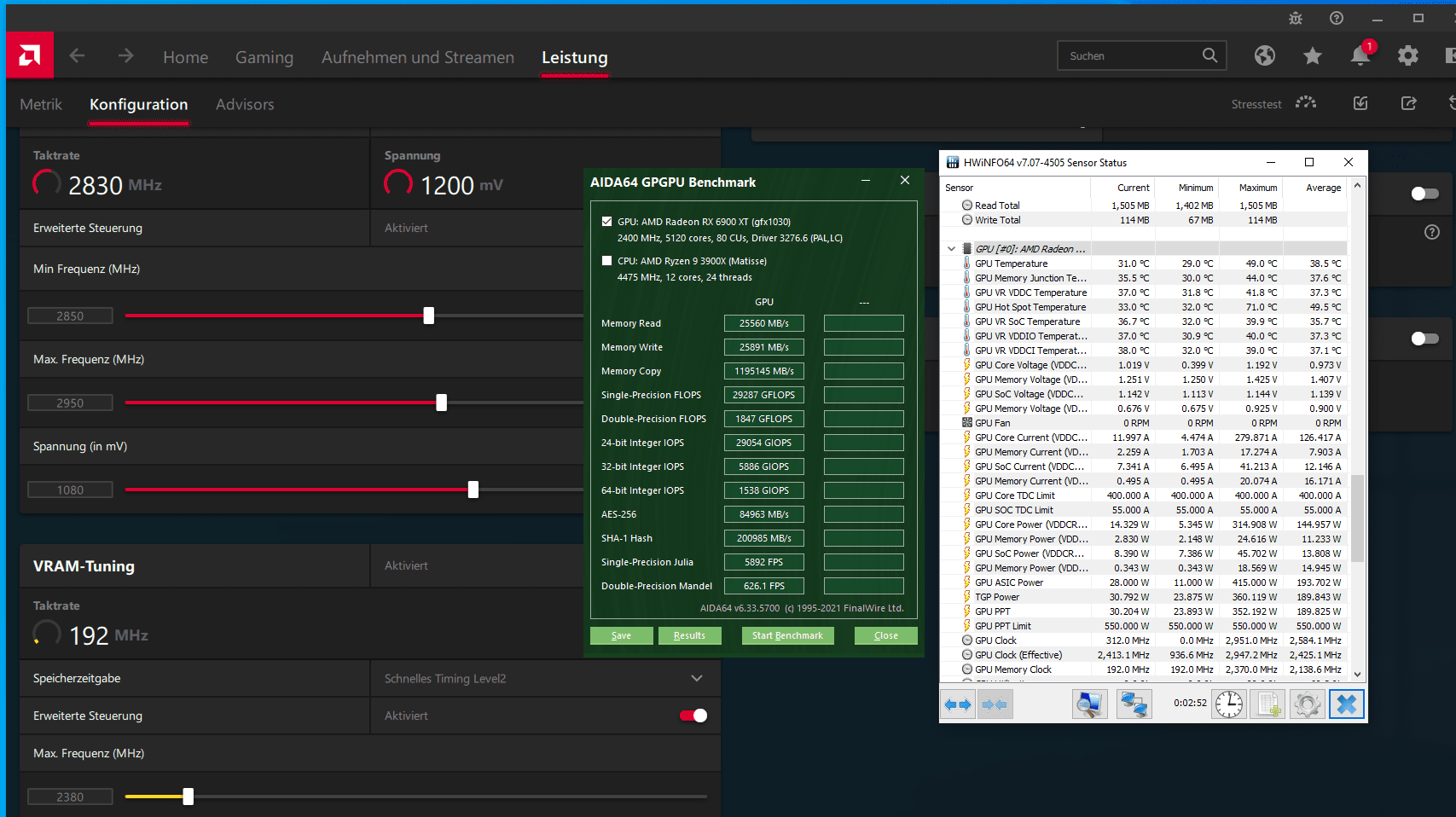Check the AMD Ryzen 9 3900X CPU checkbox
This screenshot has width=1456, height=817.
pyautogui.click(x=606, y=261)
